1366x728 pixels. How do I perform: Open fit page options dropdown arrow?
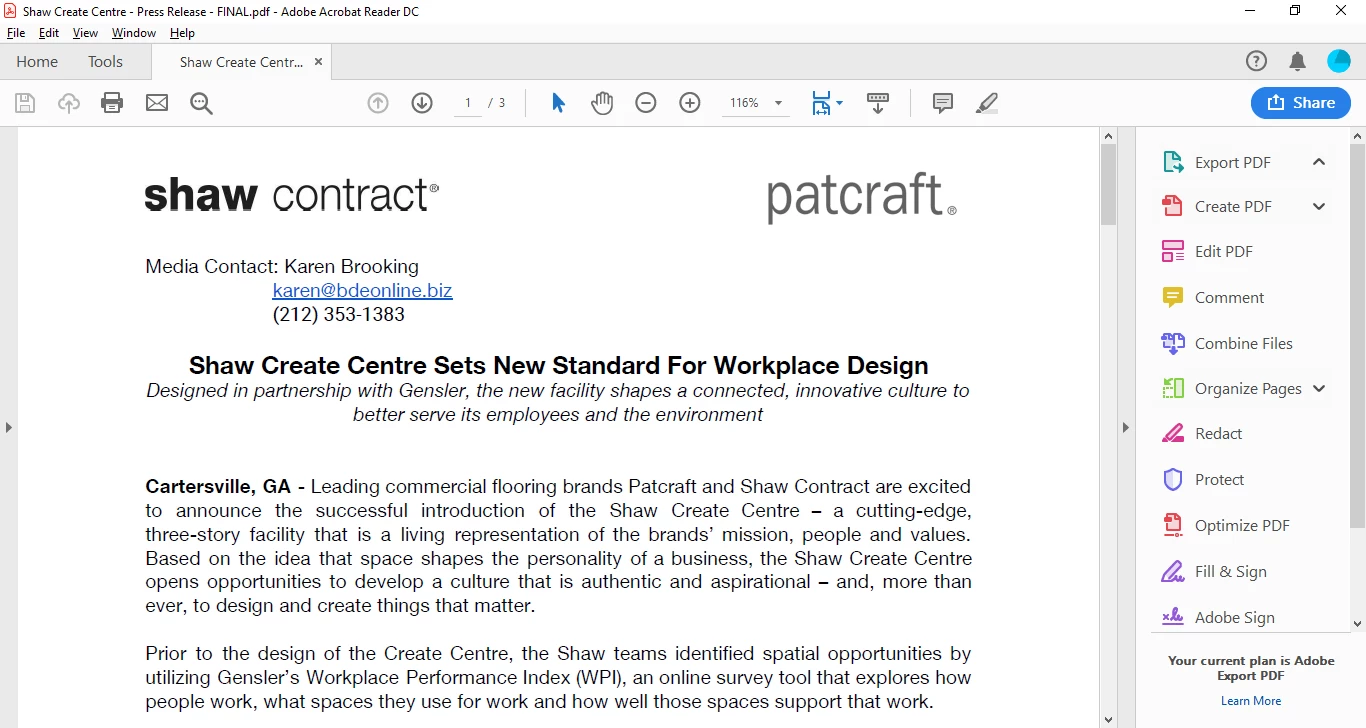click(839, 103)
